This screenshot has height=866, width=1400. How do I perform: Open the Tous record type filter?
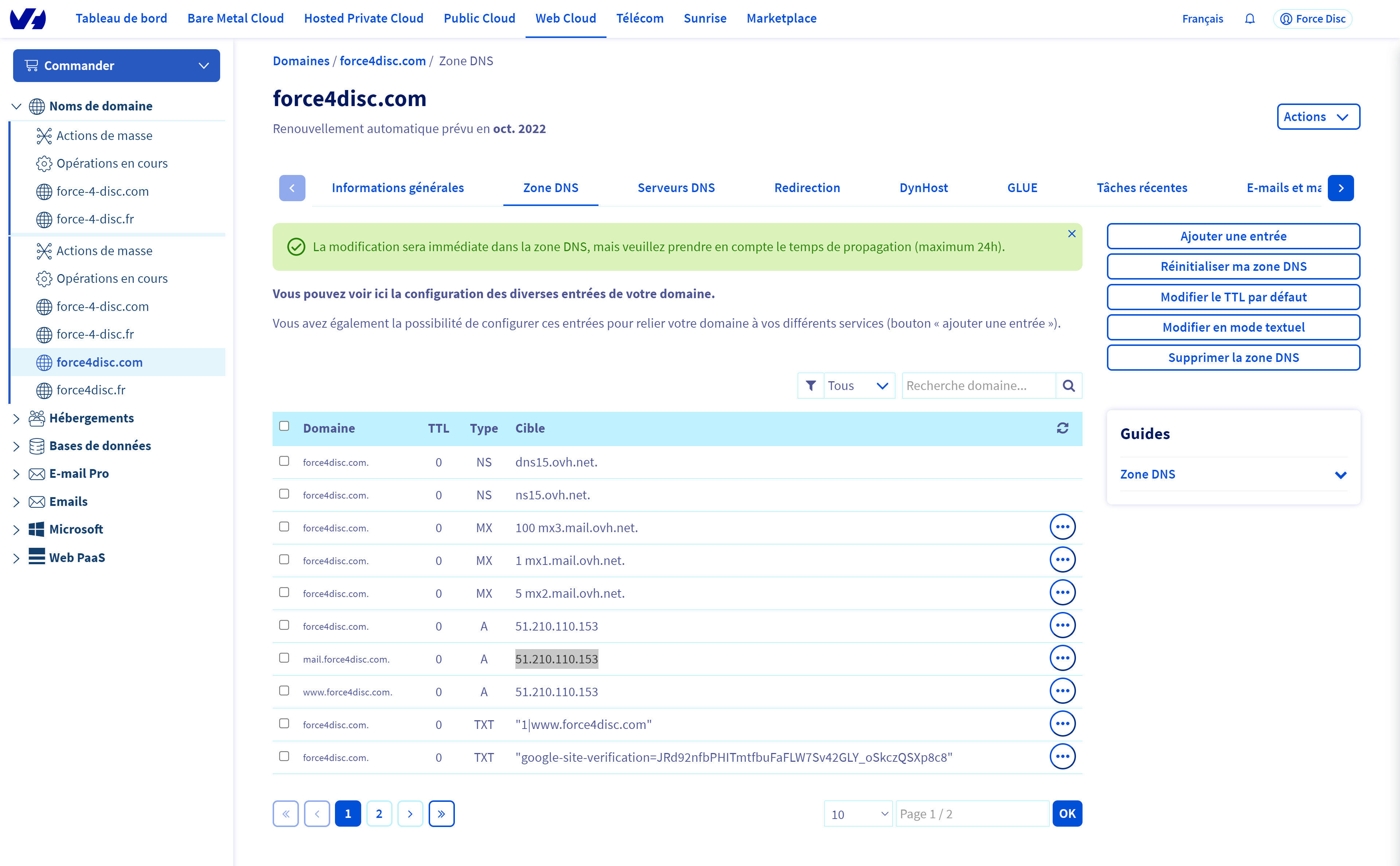pos(858,386)
